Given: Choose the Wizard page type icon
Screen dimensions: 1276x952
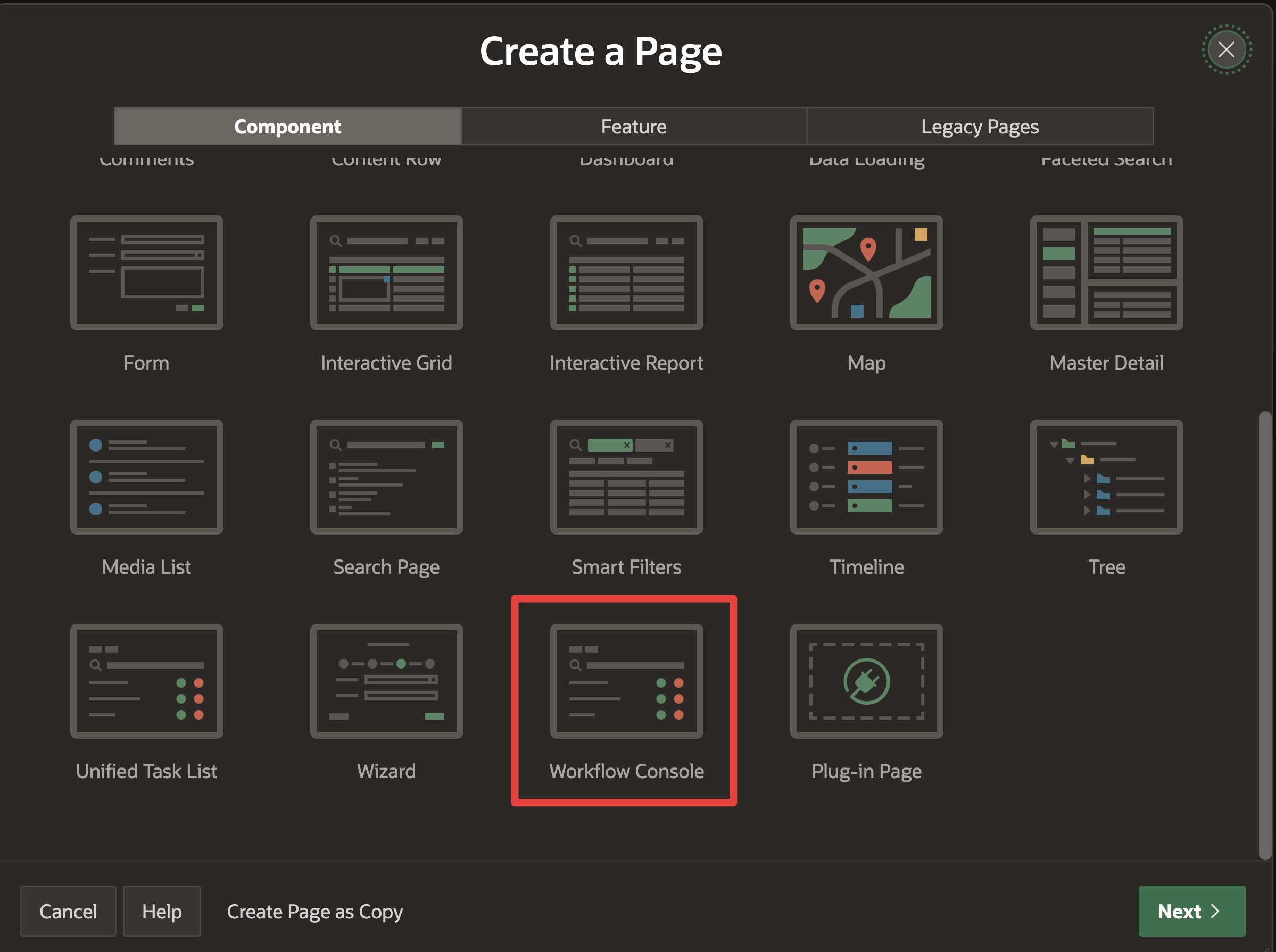Looking at the screenshot, I should 386,681.
